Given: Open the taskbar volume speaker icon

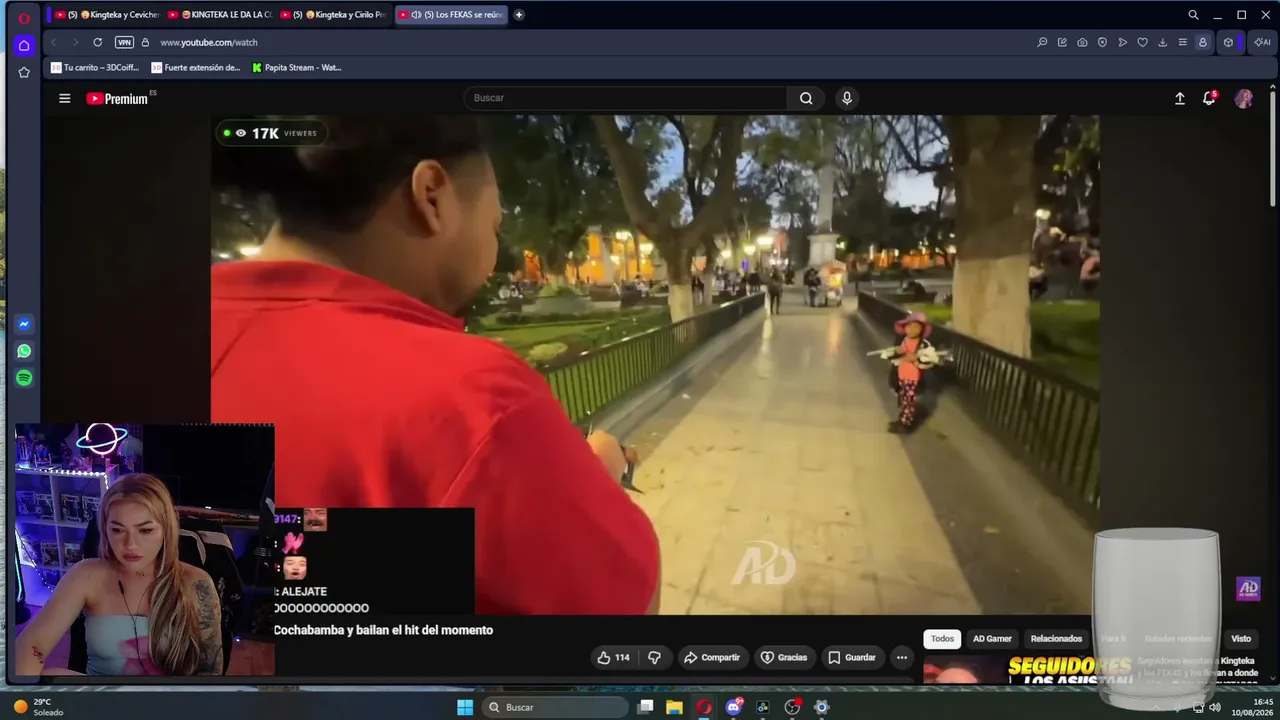Looking at the screenshot, I should [x=1215, y=707].
